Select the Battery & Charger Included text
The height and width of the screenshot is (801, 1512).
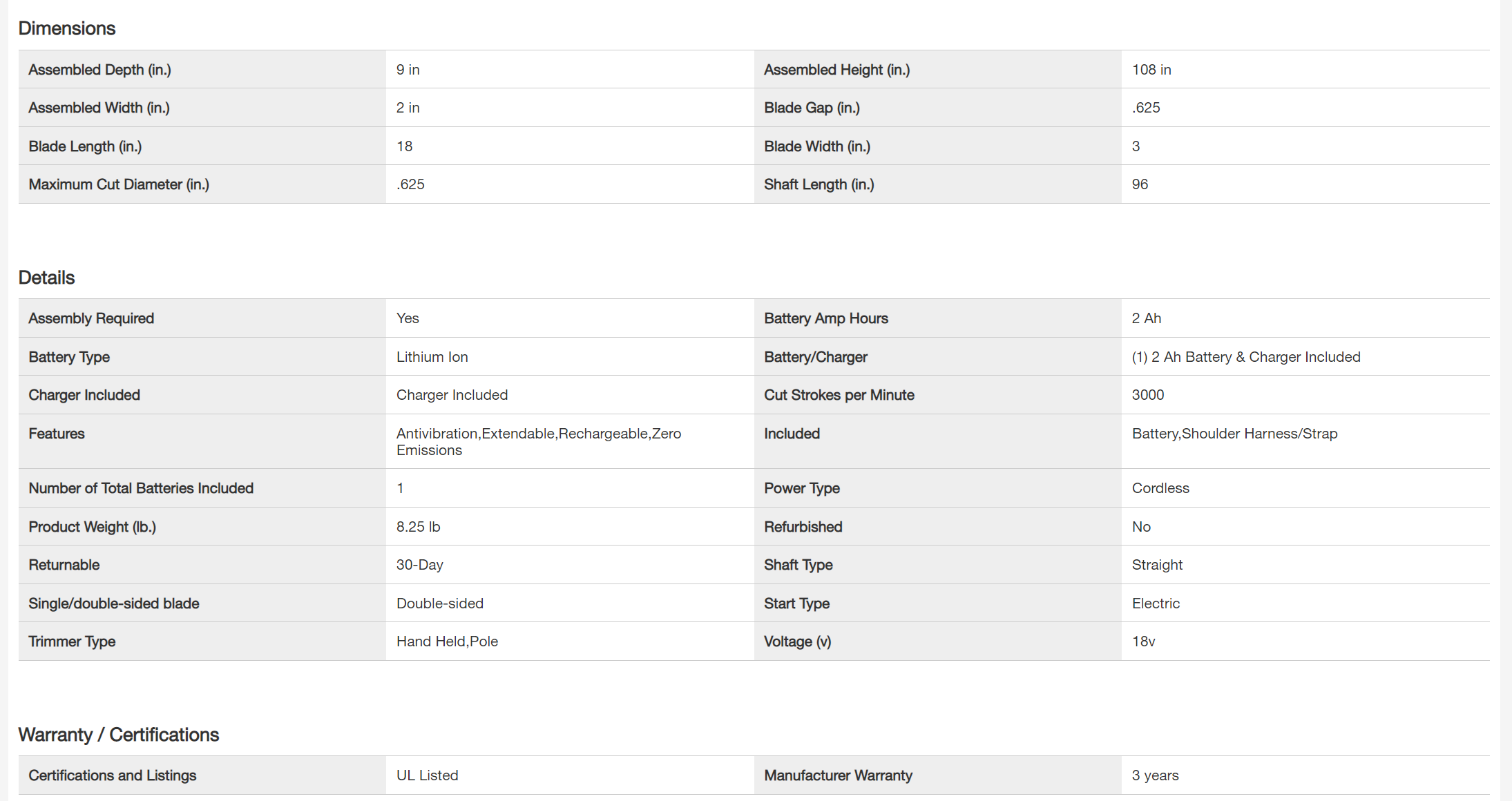point(1245,357)
